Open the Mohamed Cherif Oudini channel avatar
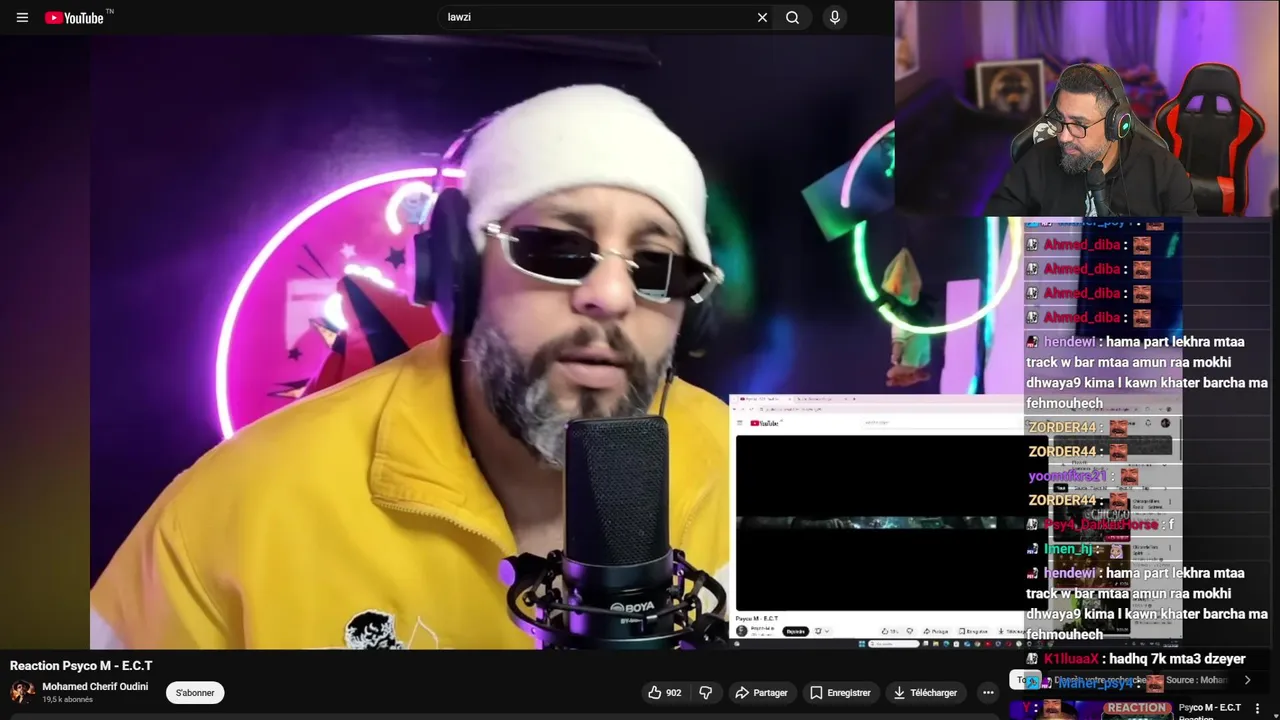 click(x=22, y=692)
